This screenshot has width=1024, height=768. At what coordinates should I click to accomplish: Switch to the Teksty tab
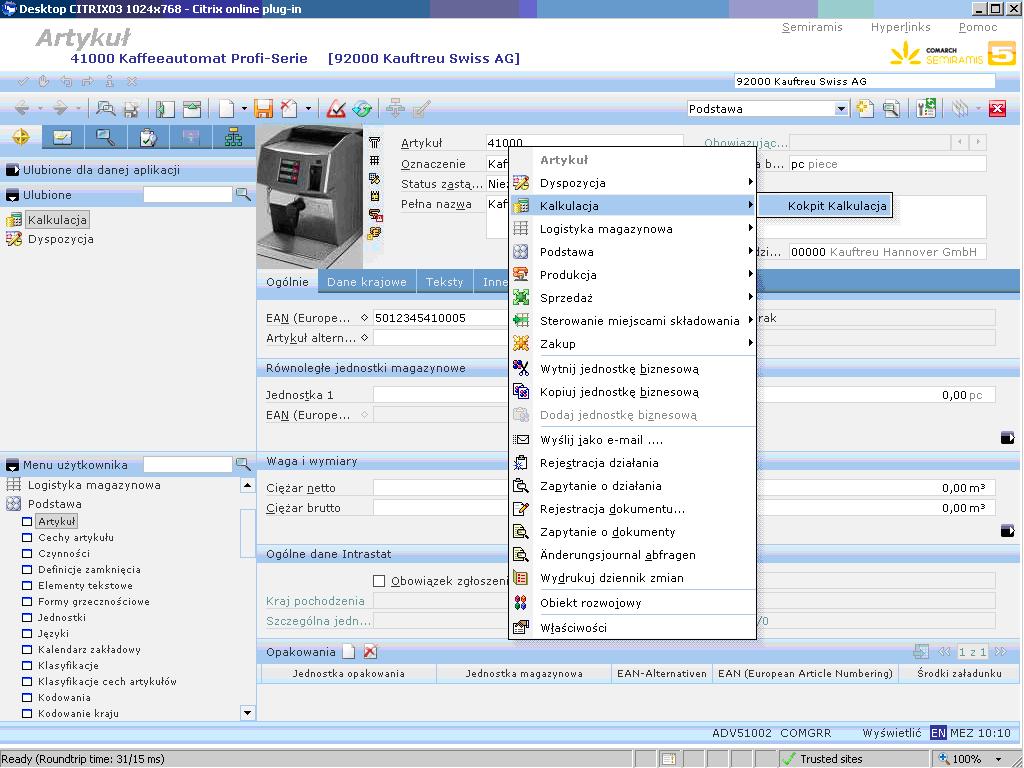click(x=444, y=282)
